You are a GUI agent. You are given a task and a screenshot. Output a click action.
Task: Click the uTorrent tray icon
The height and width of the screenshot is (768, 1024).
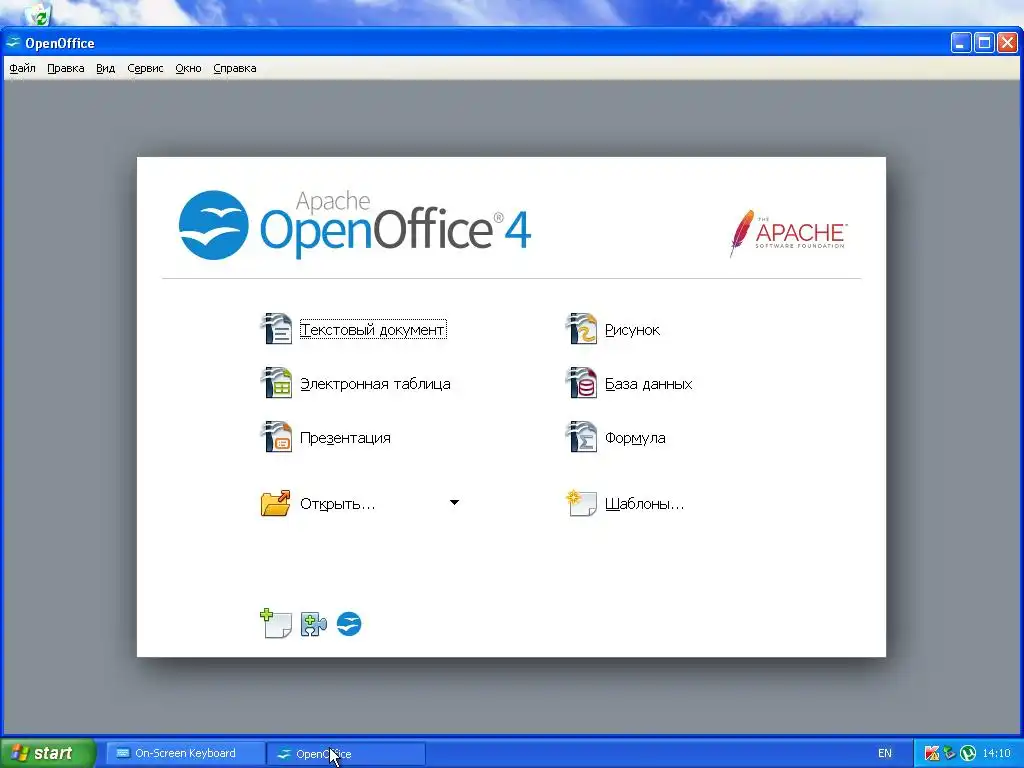tap(968, 753)
